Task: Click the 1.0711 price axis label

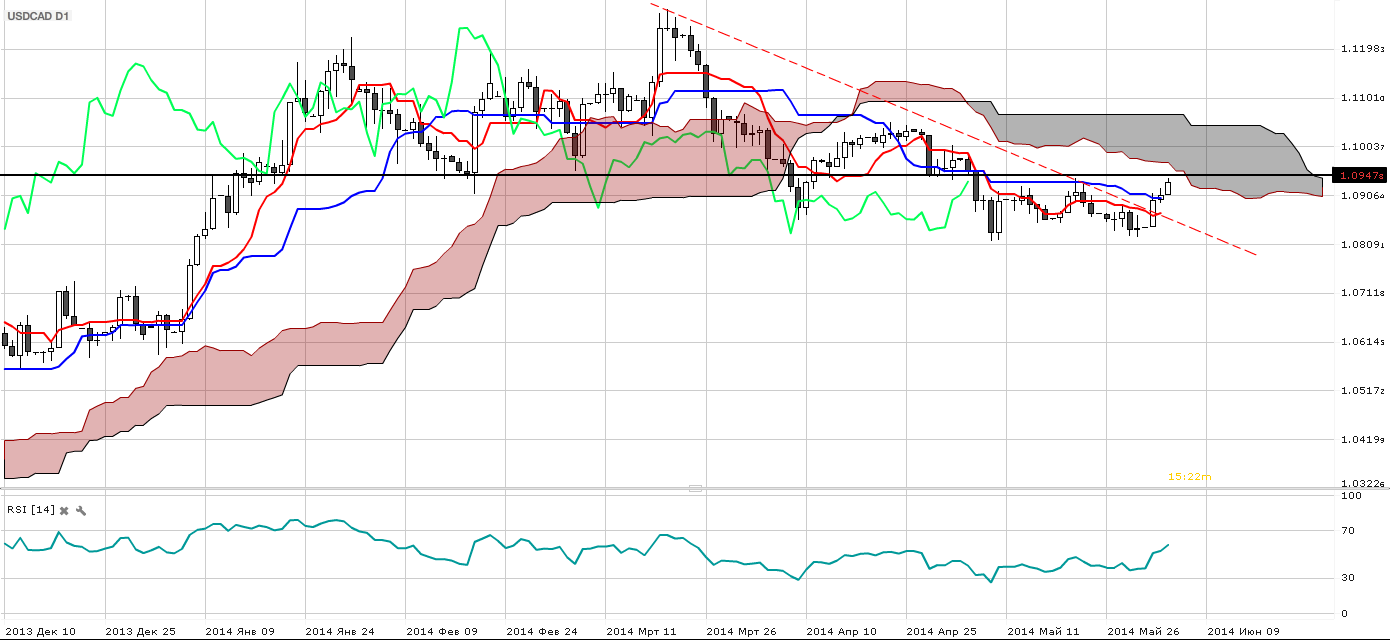Action: coord(1361,293)
